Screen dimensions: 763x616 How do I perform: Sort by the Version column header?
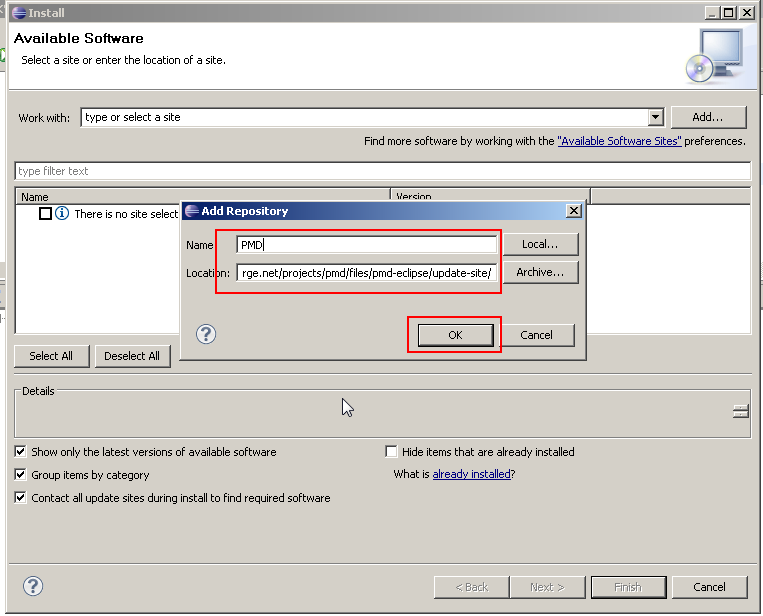pos(490,196)
